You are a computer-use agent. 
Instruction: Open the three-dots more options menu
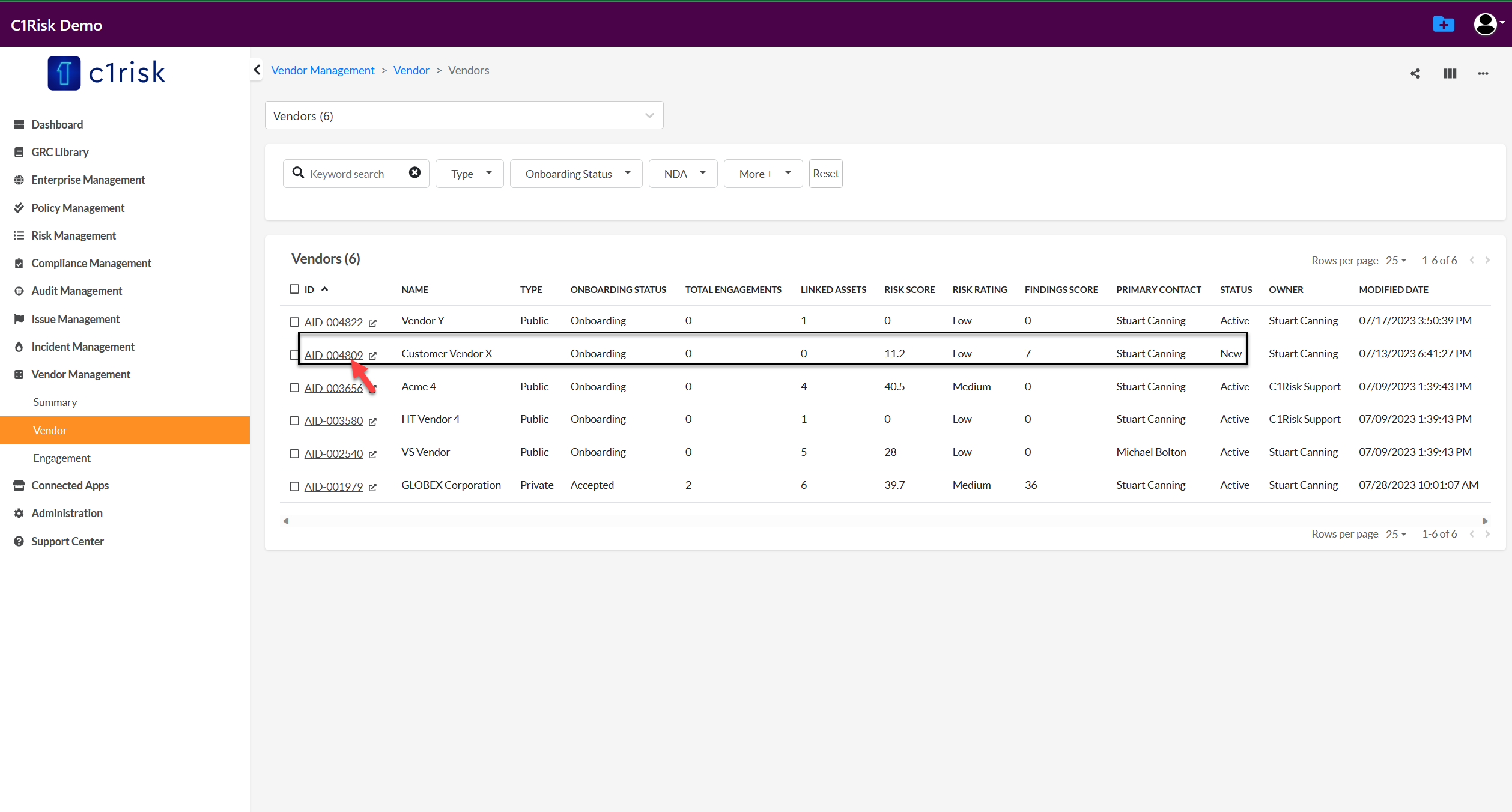(x=1483, y=73)
